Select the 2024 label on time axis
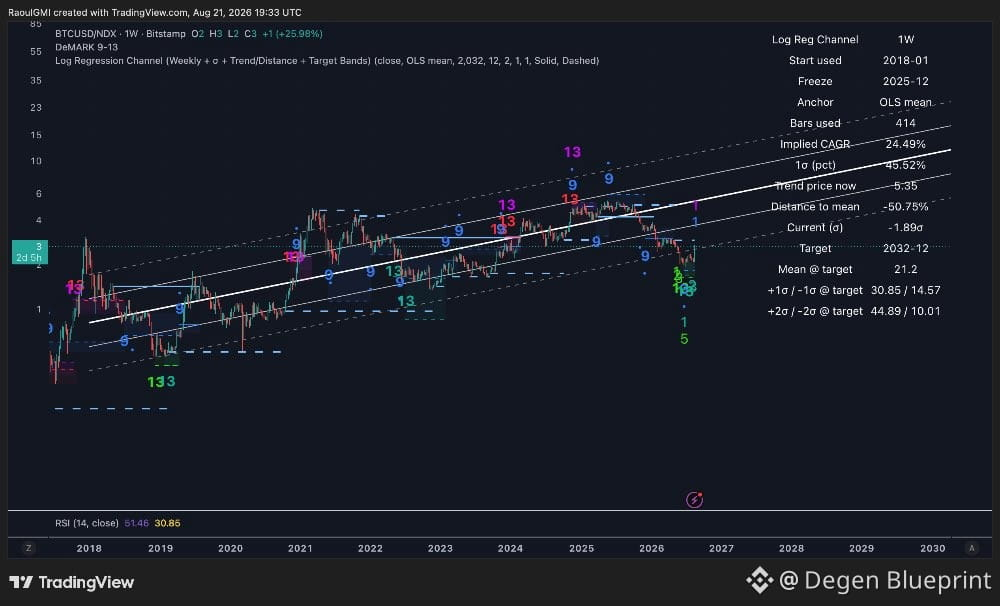This screenshot has width=1000, height=606. (x=510, y=548)
